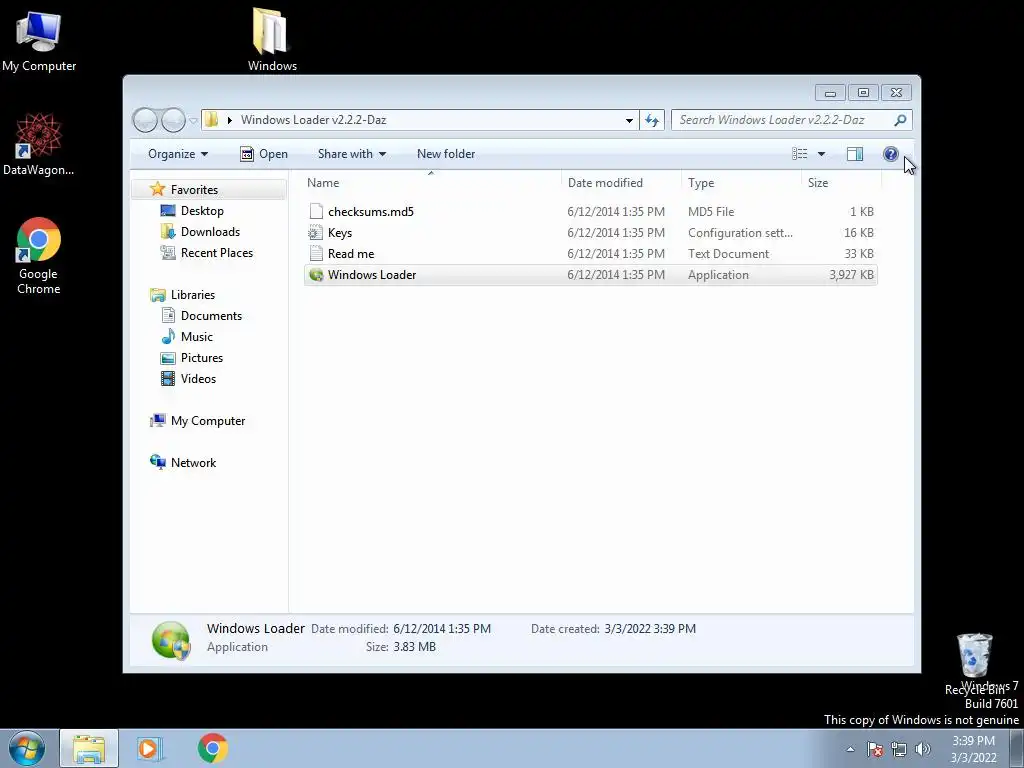Select the Read me text document icon
1024x768 pixels.
tap(316, 253)
